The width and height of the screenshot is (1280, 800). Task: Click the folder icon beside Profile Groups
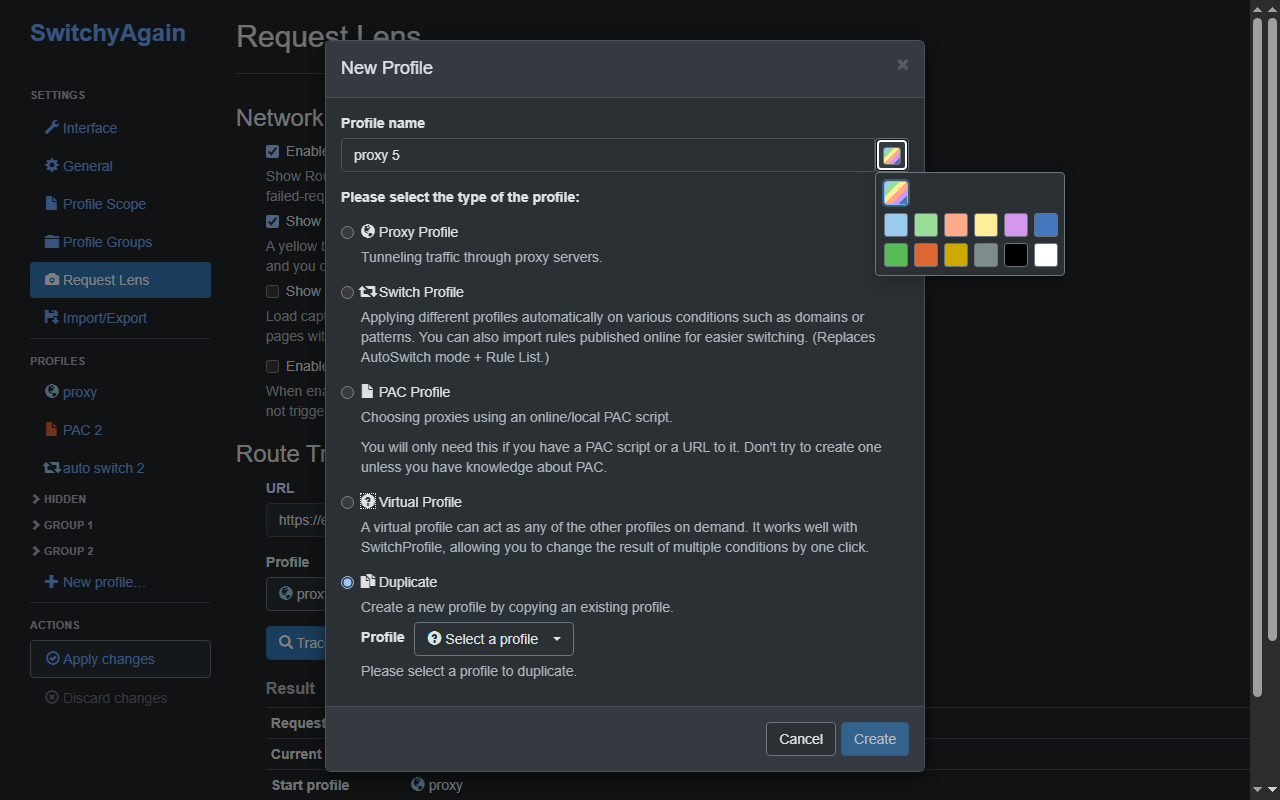tap(52, 242)
